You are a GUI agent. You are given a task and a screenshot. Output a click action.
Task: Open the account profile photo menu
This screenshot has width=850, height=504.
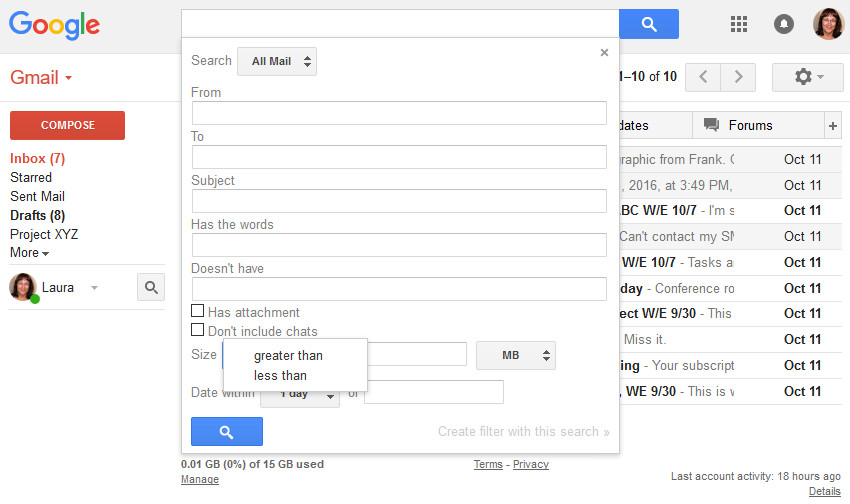[828, 24]
